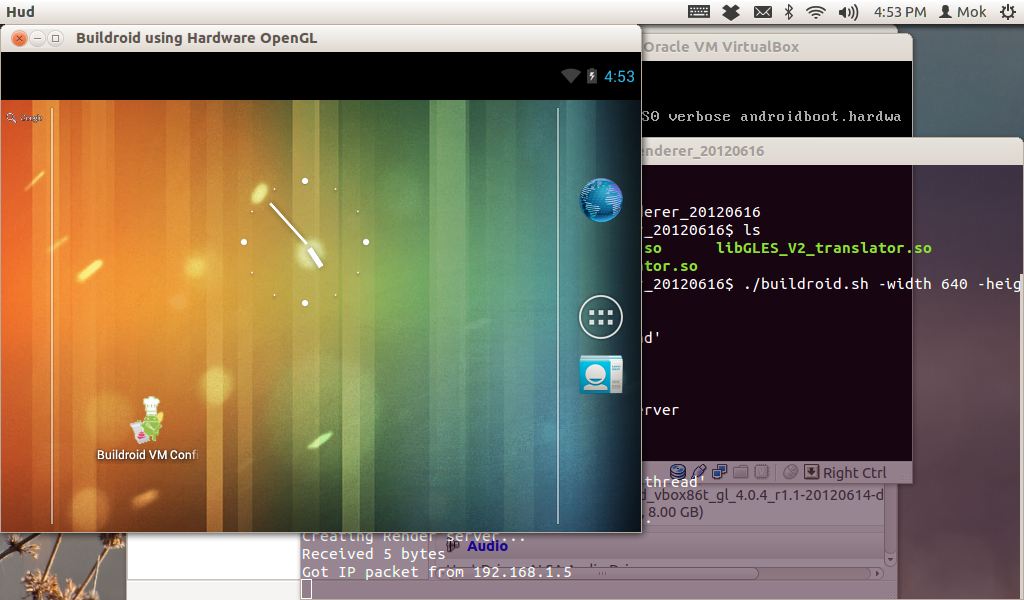Open the Android app drawer grid button
This screenshot has height=600, width=1024.
click(601, 317)
